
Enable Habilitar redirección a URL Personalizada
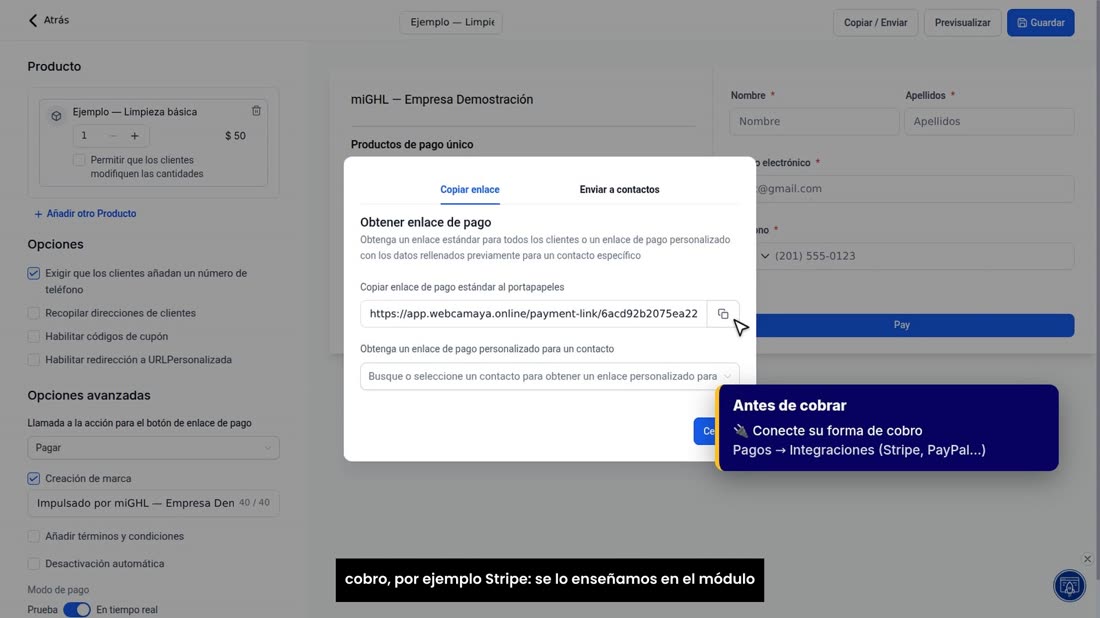[x=34, y=359]
